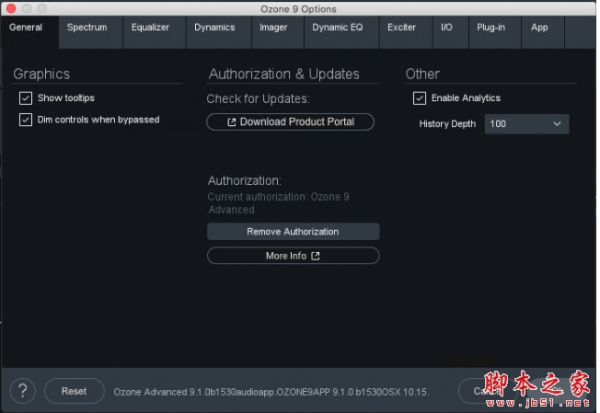Click the Check for Updates label
600x413 pixels.
(x=258, y=99)
